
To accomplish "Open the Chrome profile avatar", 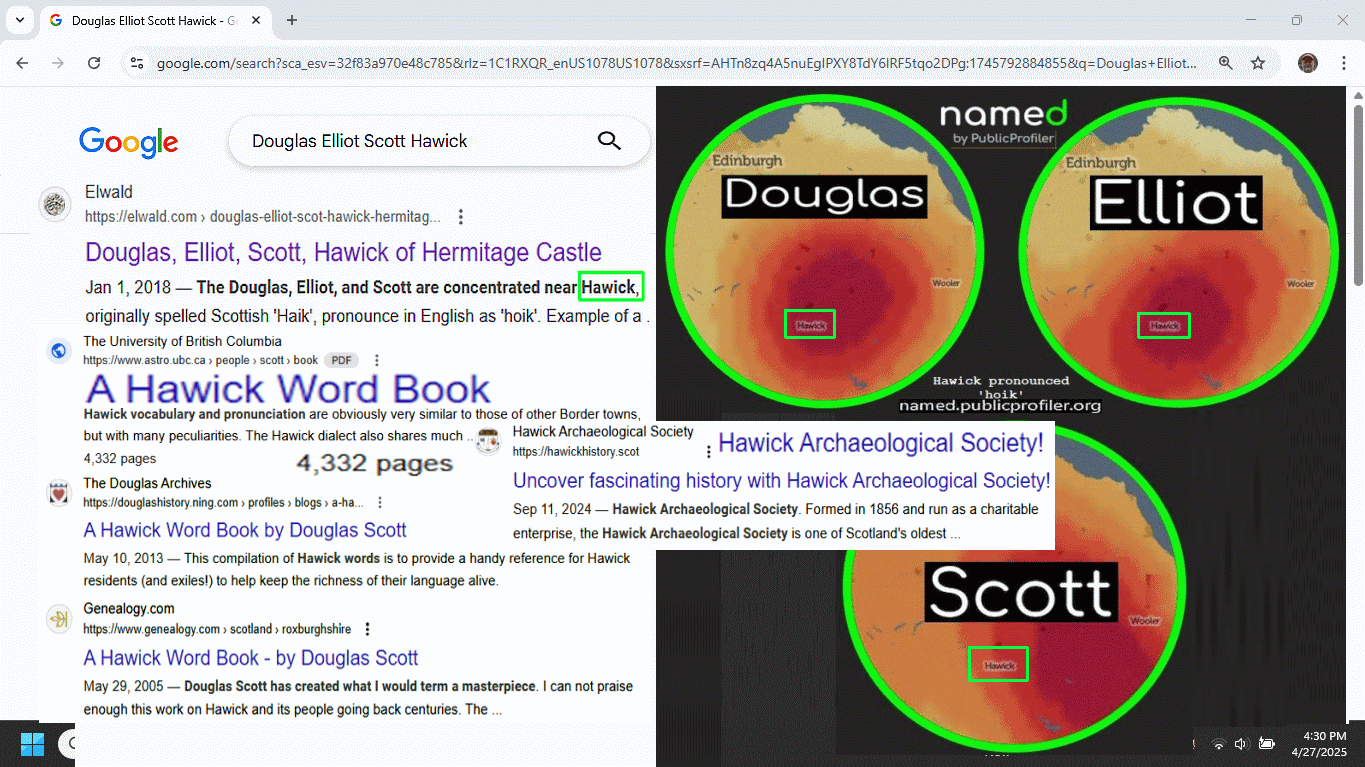I will 1308,63.
